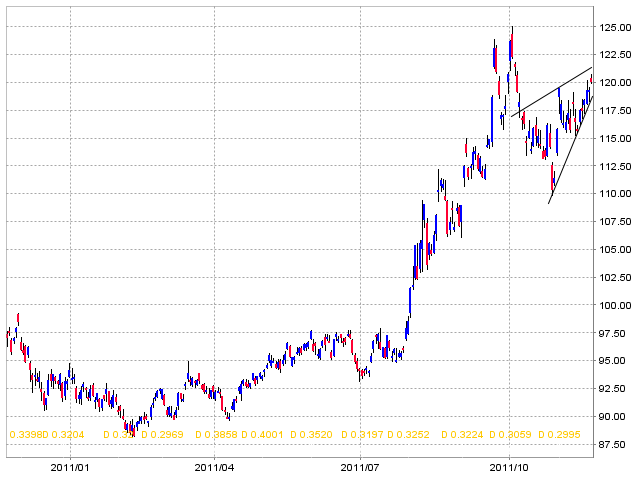The height and width of the screenshot is (480, 640).
Task: Click the peak candlestick near 125.00
Action: (512, 43)
